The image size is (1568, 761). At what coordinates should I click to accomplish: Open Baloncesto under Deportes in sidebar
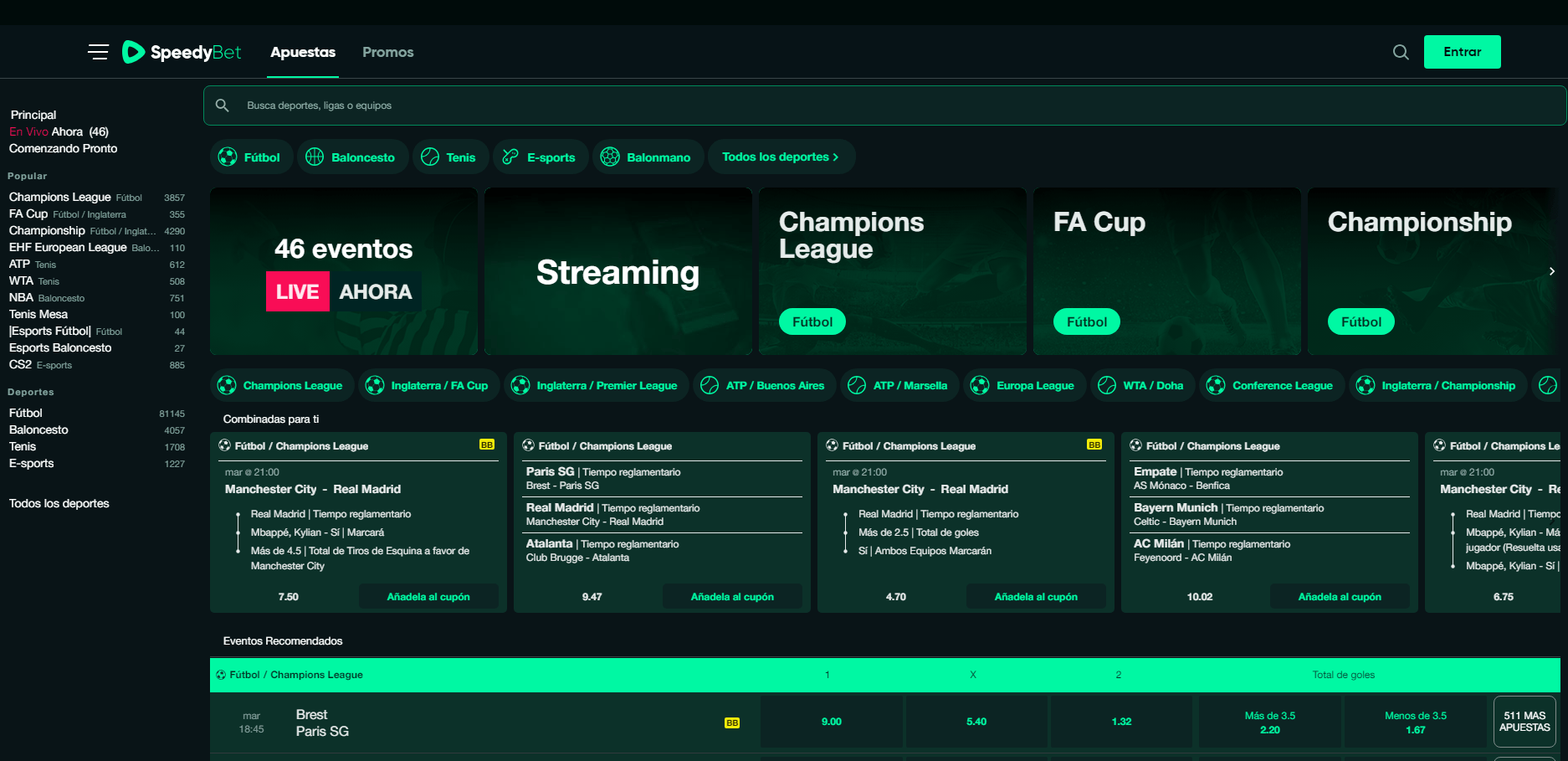tap(97, 430)
